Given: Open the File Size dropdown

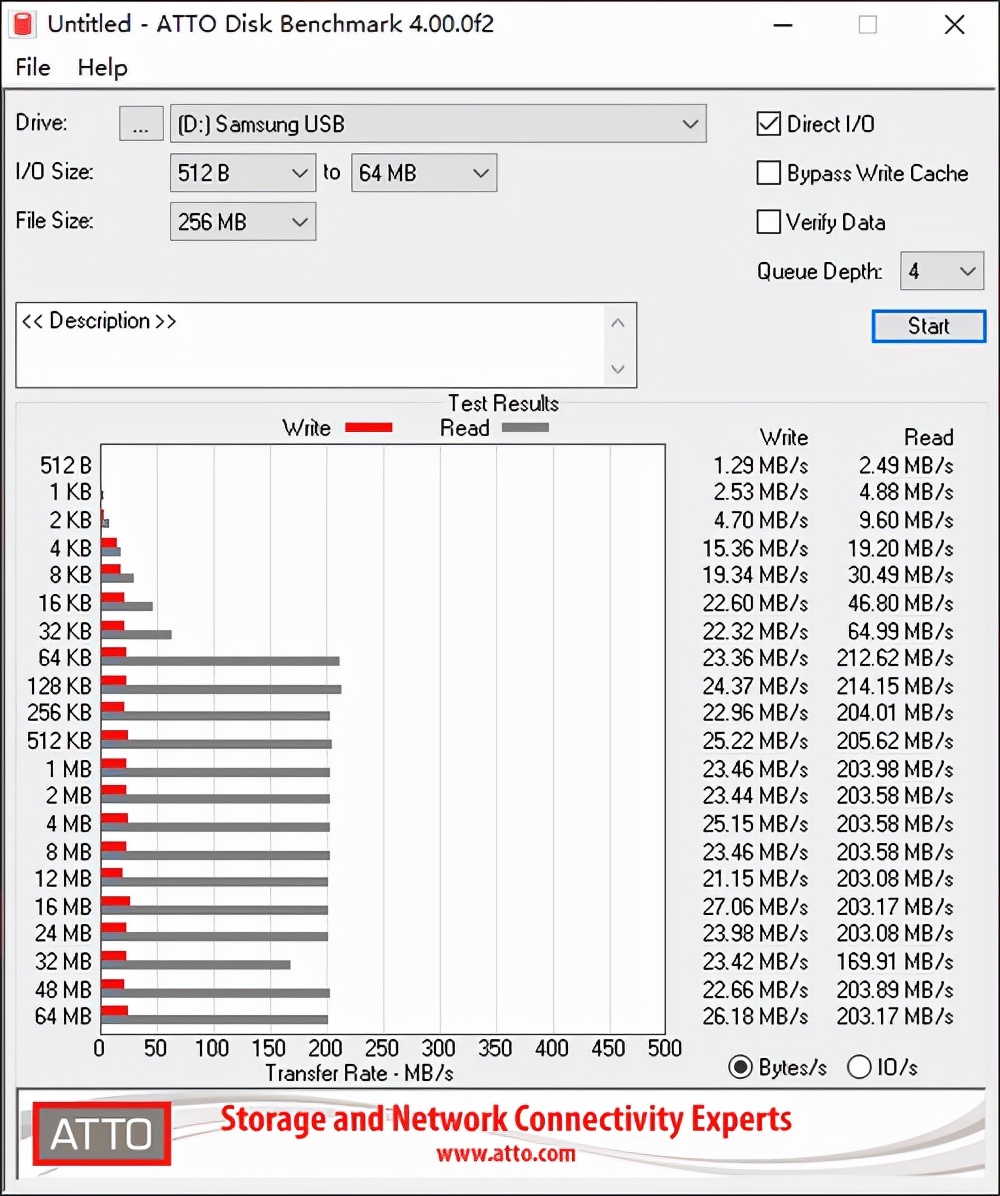Looking at the screenshot, I should (x=243, y=222).
